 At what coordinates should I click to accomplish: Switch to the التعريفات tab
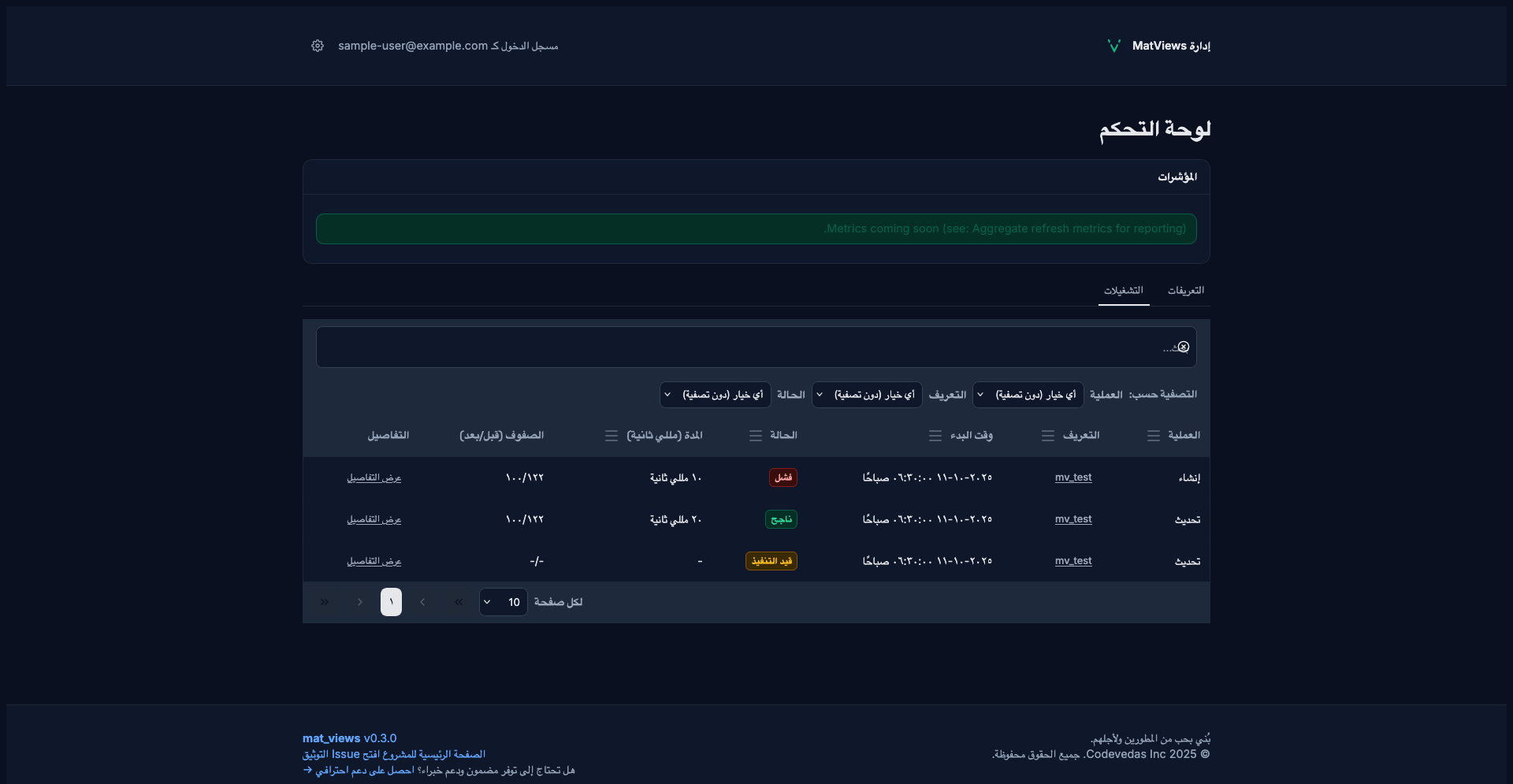click(x=1185, y=291)
